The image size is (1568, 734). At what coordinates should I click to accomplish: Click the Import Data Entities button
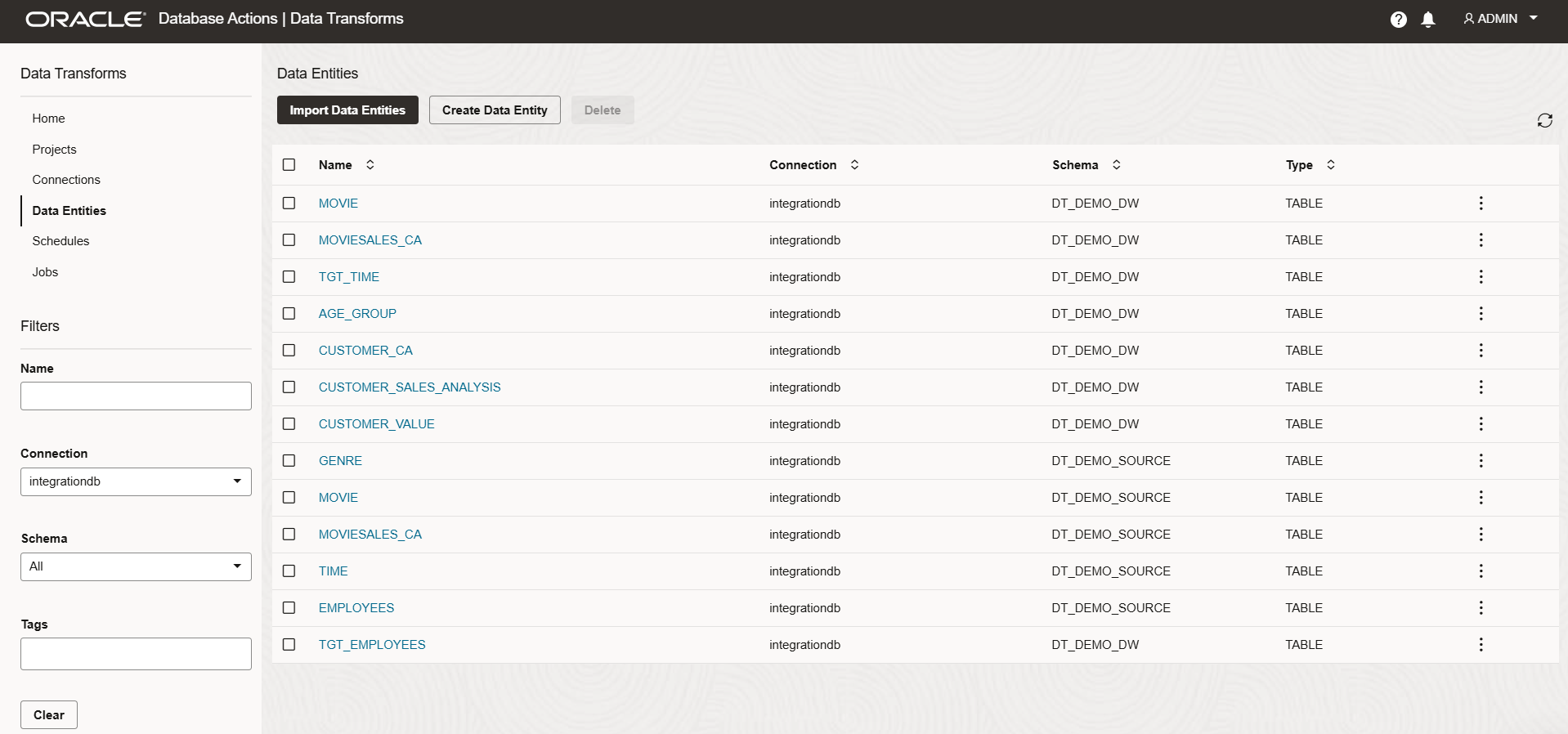pyautogui.click(x=347, y=110)
